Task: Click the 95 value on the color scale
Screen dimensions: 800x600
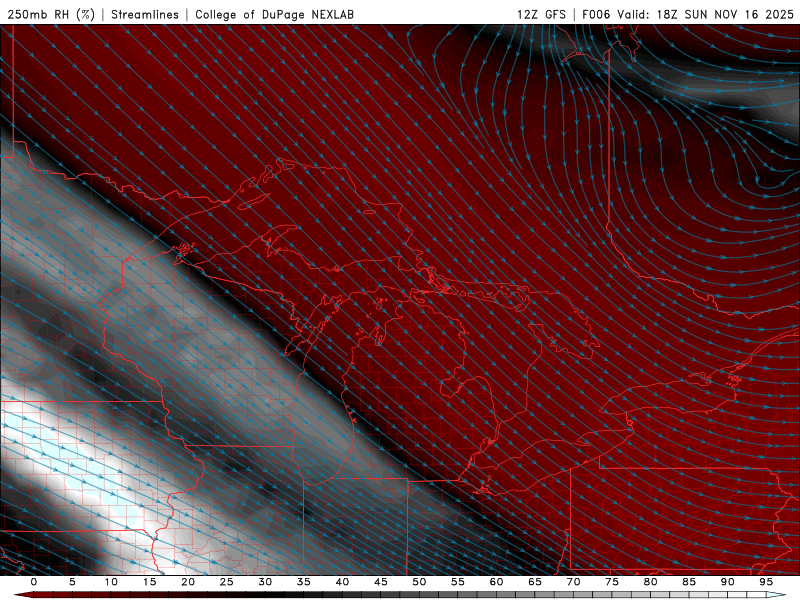Action: coord(765,582)
